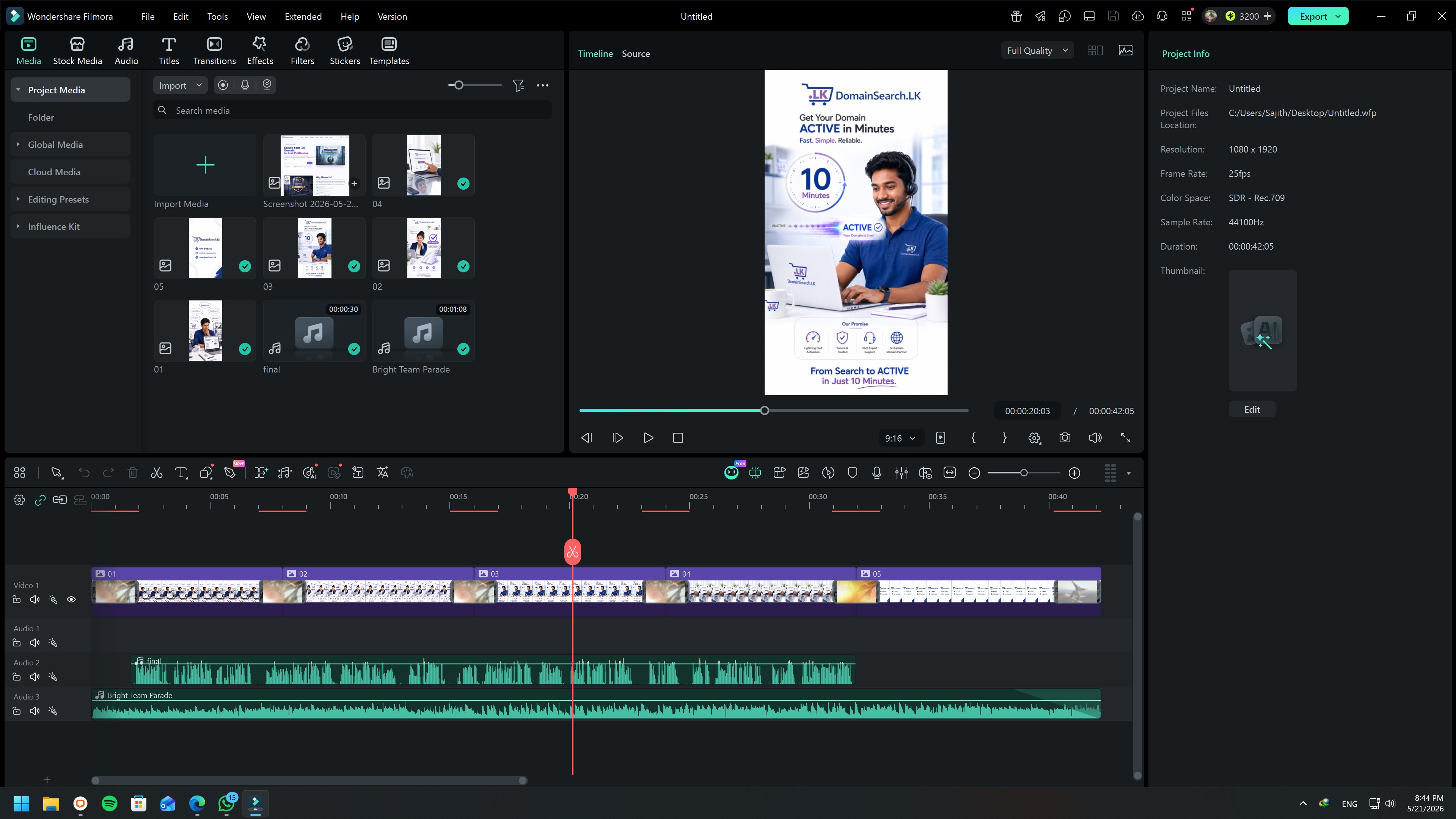The height and width of the screenshot is (819, 1456).
Task: Open the Audio library tab
Action: pyautogui.click(x=126, y=51)
